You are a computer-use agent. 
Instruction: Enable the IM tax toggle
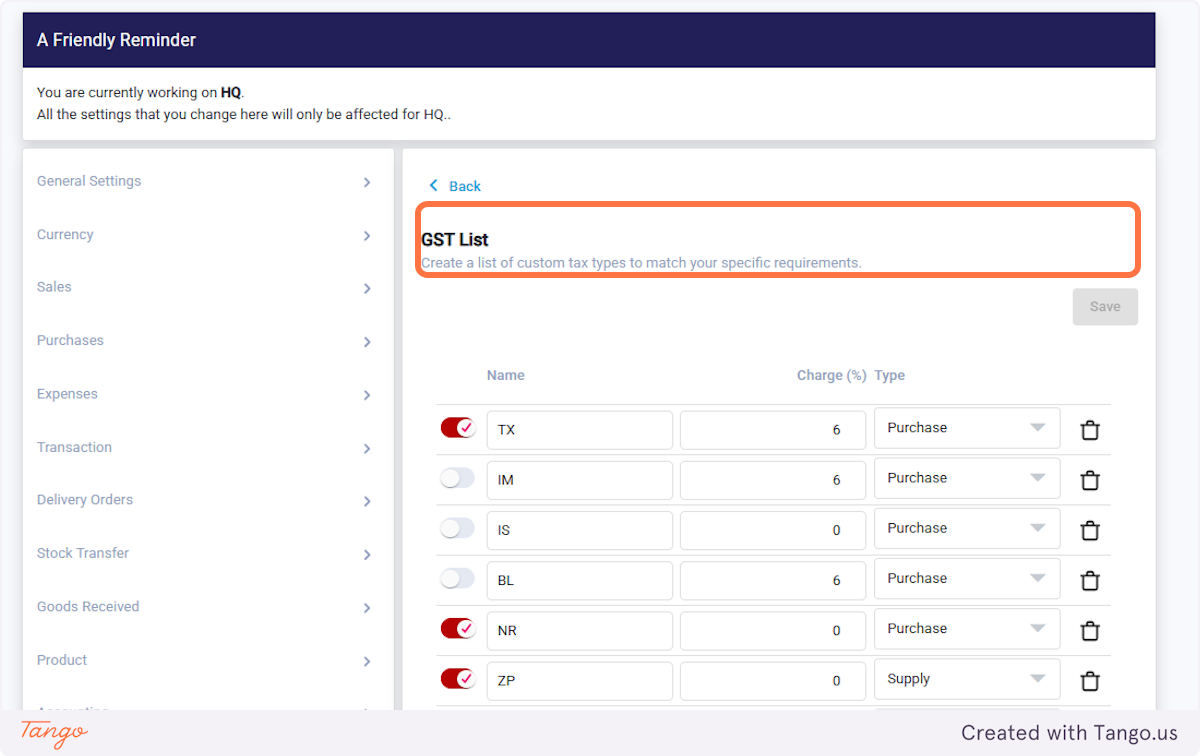click(x=458, y=478)
